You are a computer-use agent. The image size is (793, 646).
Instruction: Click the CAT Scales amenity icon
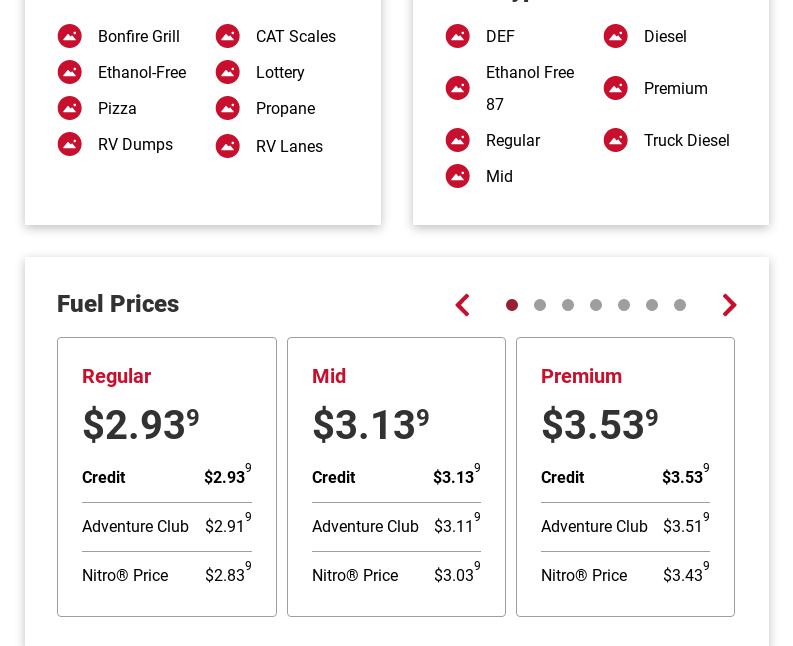[228, 36]
